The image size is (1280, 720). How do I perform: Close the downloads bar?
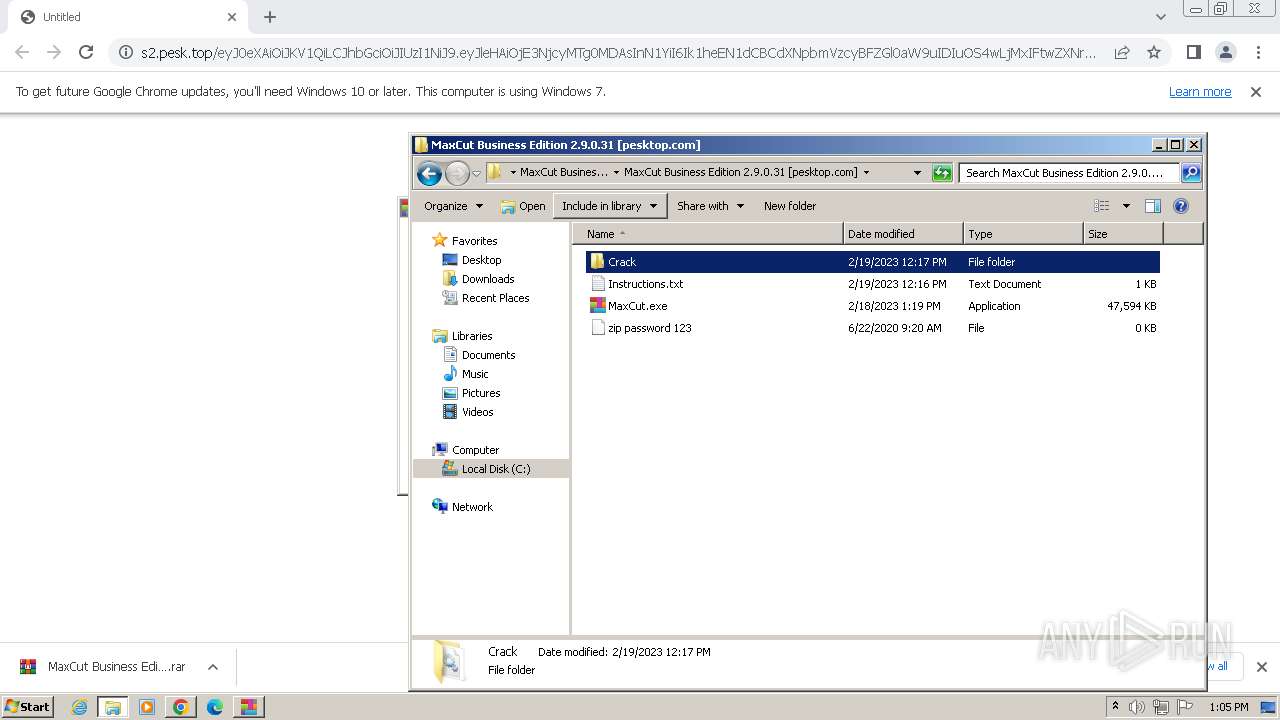pos(1261,667)
